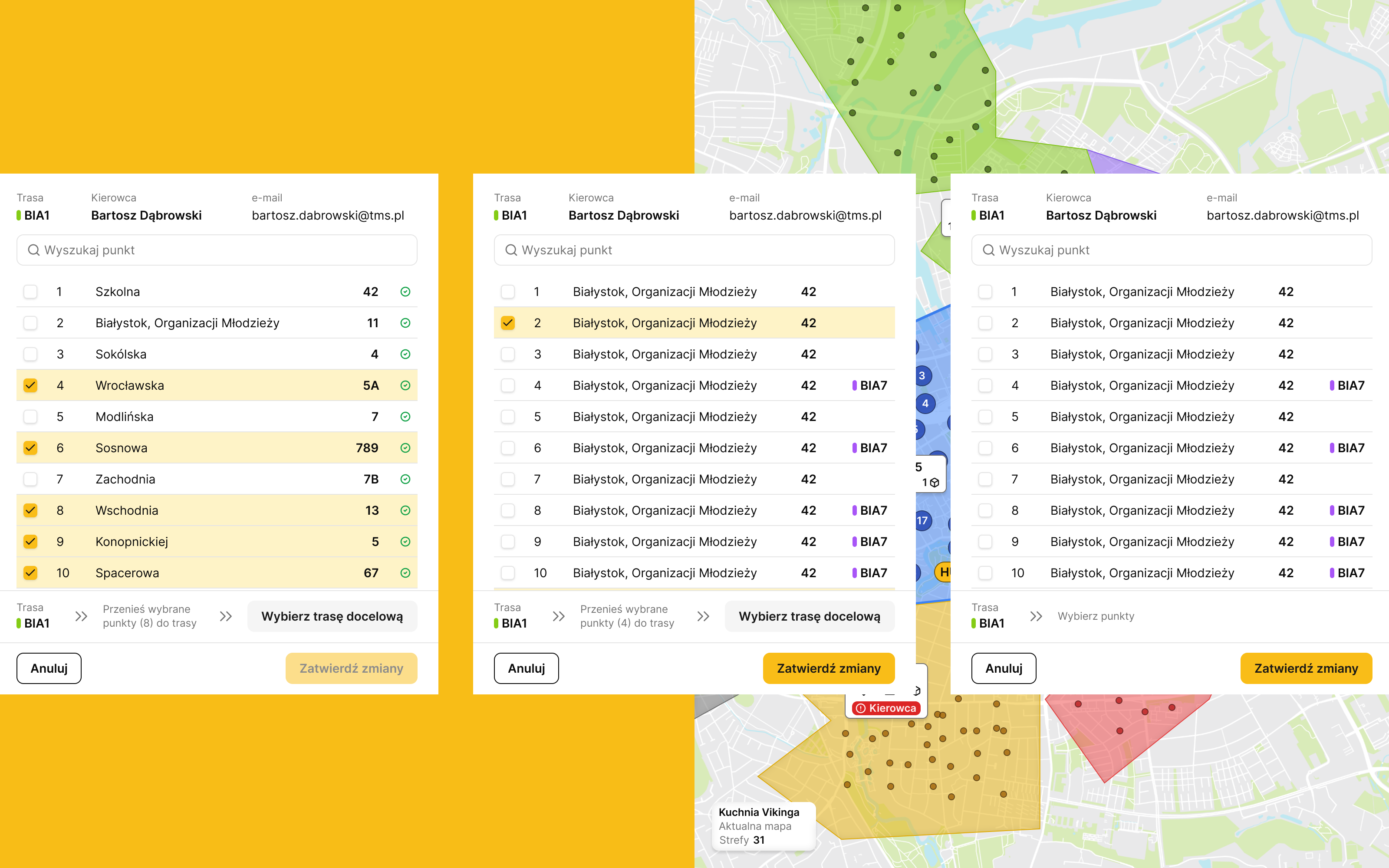Screen dimensions: 1389x868
Task: Click double chevron before Wybierz punkty
Action: click(1037, 617)
